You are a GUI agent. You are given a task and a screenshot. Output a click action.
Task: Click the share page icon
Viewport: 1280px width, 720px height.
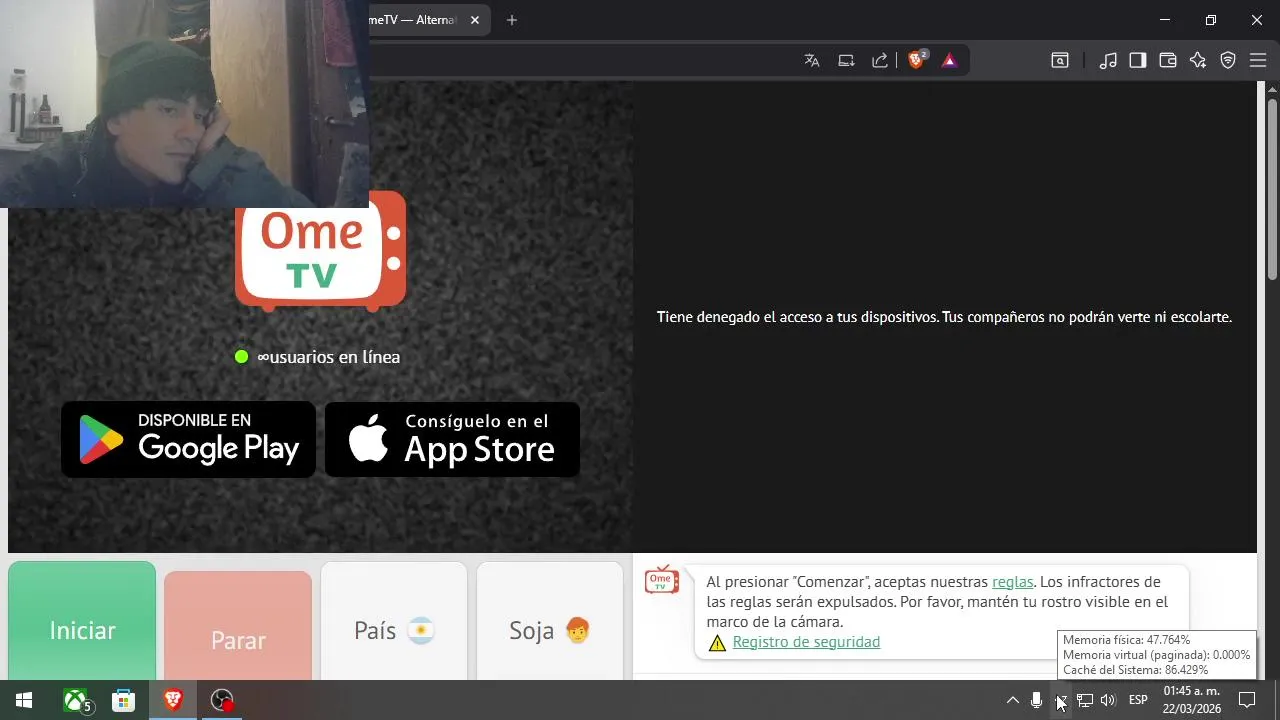pos(880,60)
